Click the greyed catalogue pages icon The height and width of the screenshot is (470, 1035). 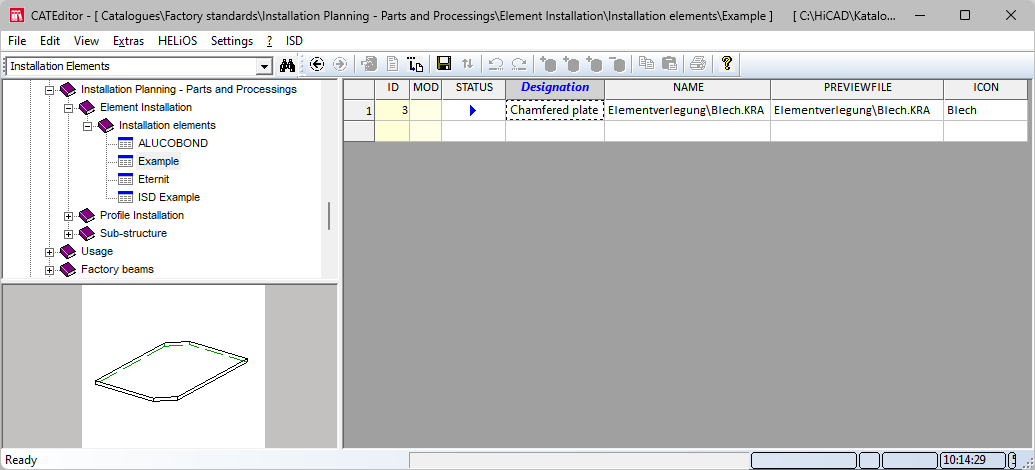coord(369,64)
